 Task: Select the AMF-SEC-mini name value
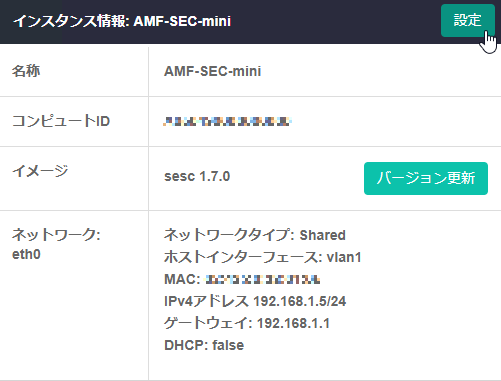tap(212, 71)
